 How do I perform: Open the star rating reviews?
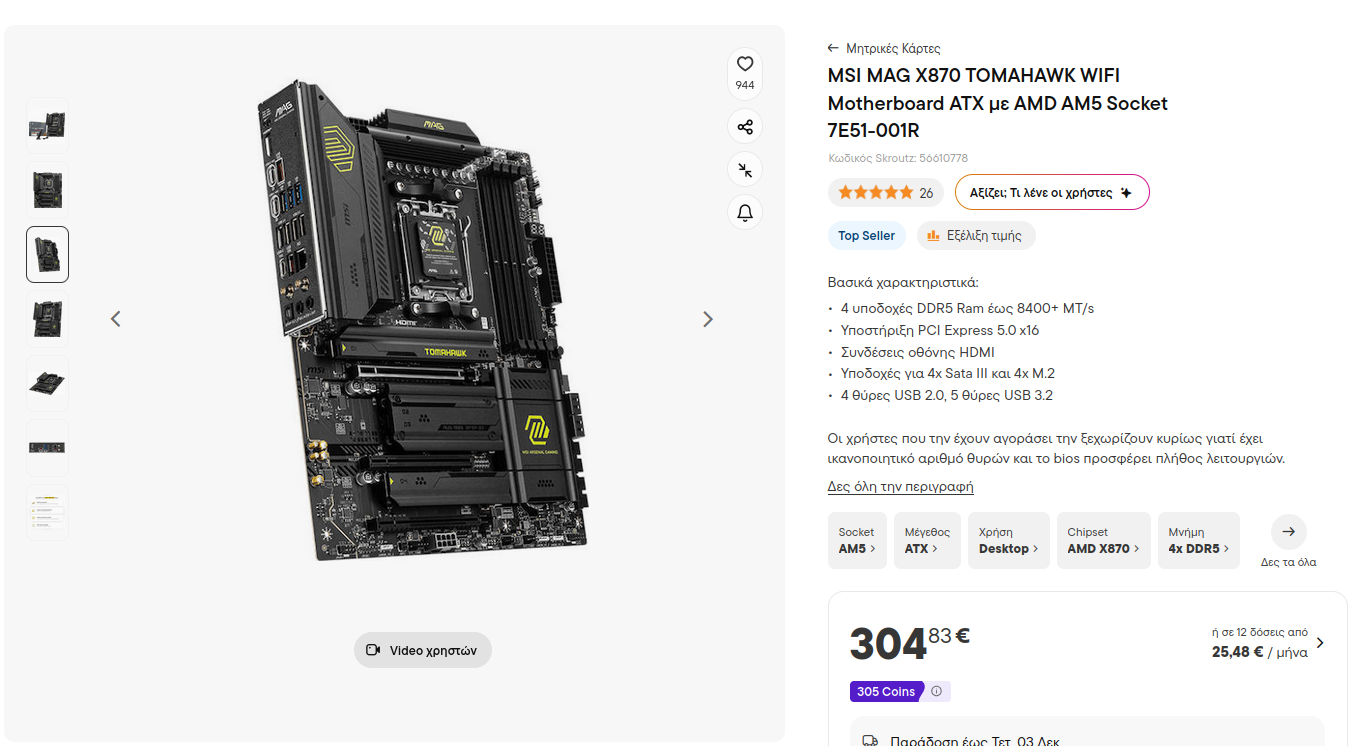pyautogui.click(x=885, y=193)
